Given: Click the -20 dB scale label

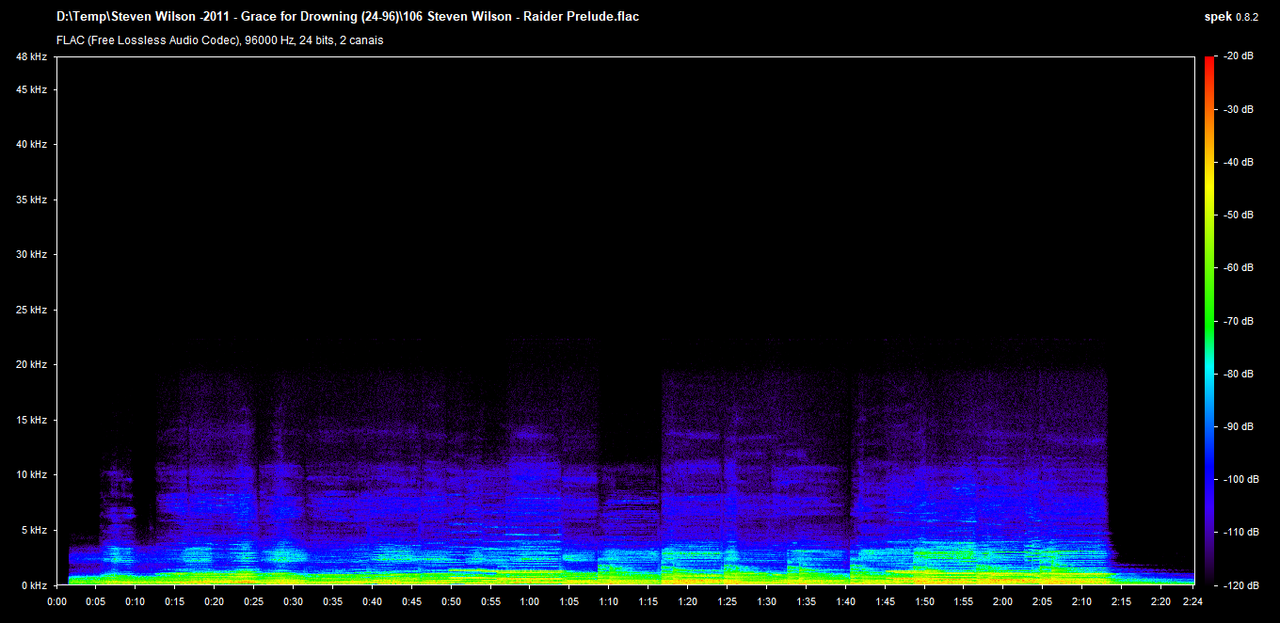Looking at the screenshot, I should click(1239, 56).
